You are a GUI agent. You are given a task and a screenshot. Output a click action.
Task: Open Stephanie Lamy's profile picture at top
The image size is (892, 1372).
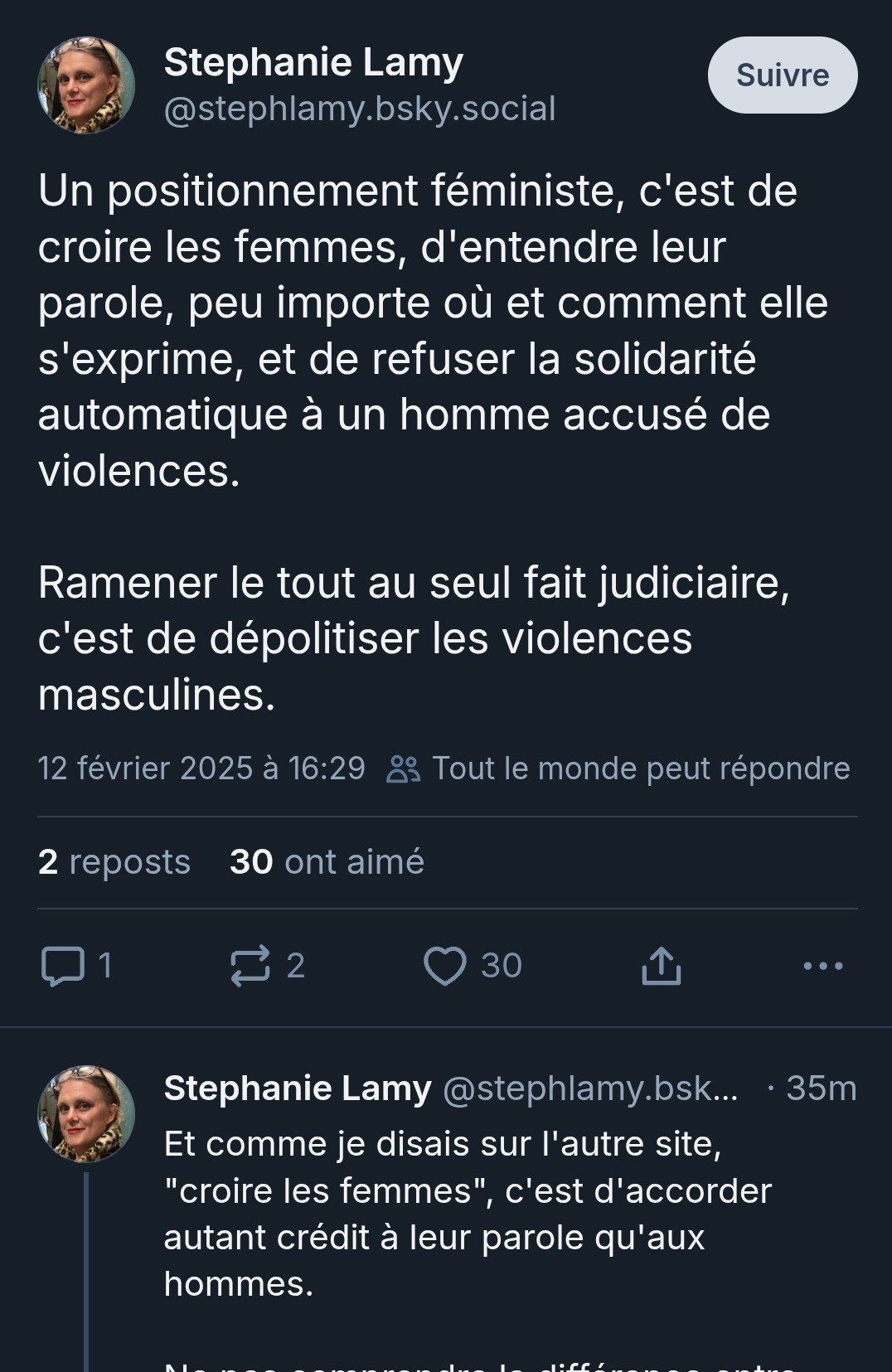point(86,85)
